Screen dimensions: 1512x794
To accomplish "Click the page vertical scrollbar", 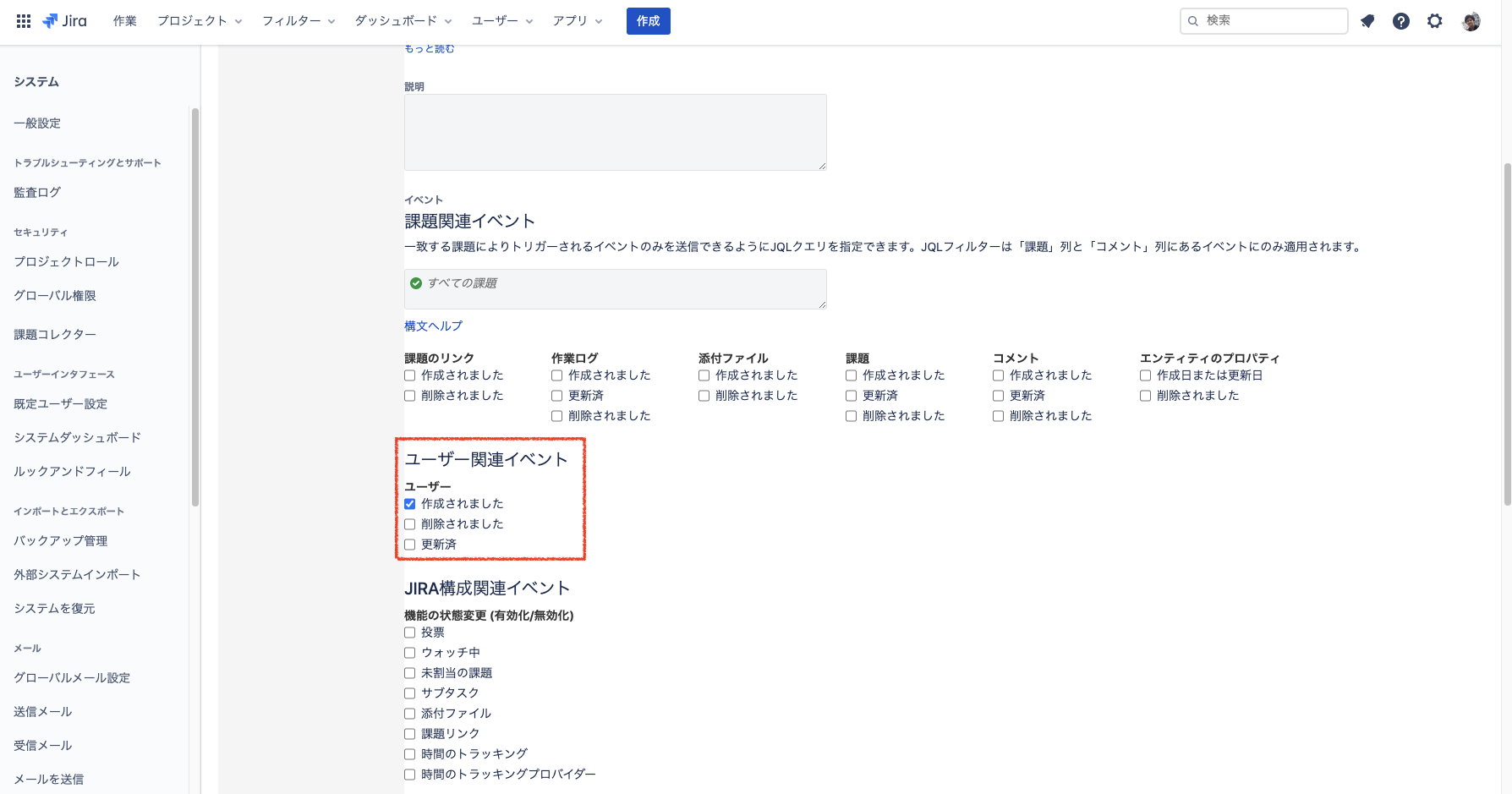I will click(x=1507, y=334).
